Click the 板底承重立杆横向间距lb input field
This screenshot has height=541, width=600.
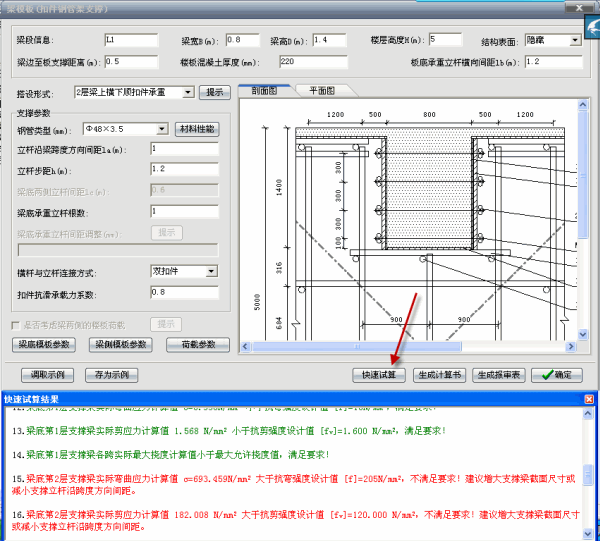click(554, 62)
